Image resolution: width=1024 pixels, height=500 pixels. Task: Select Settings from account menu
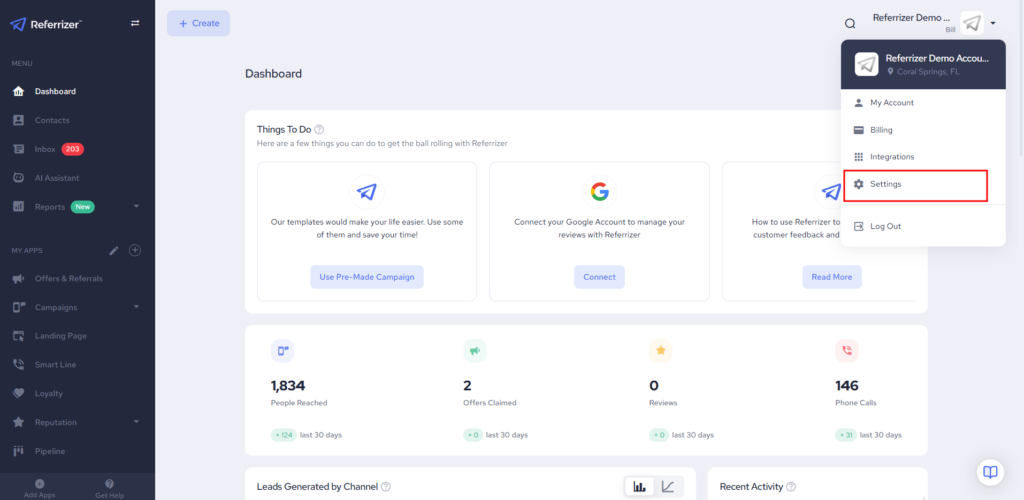(x=885, y=185)
